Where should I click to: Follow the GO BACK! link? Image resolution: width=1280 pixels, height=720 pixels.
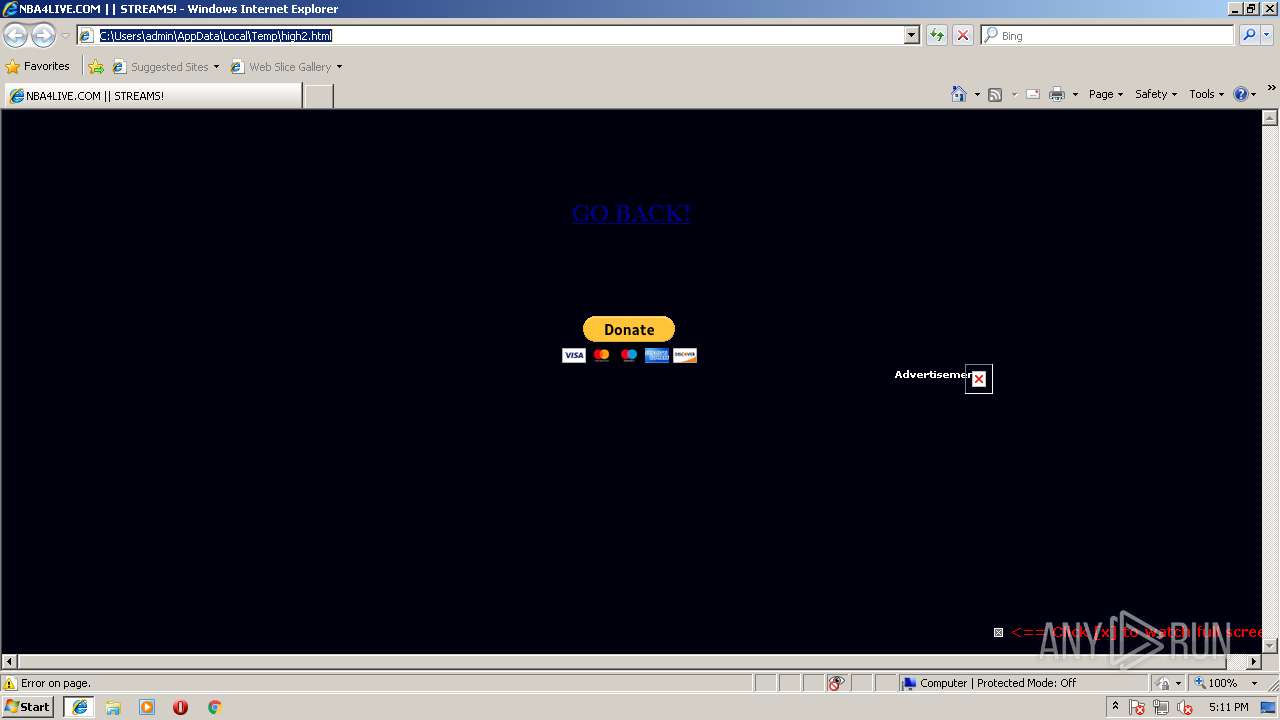pos(631,213)
